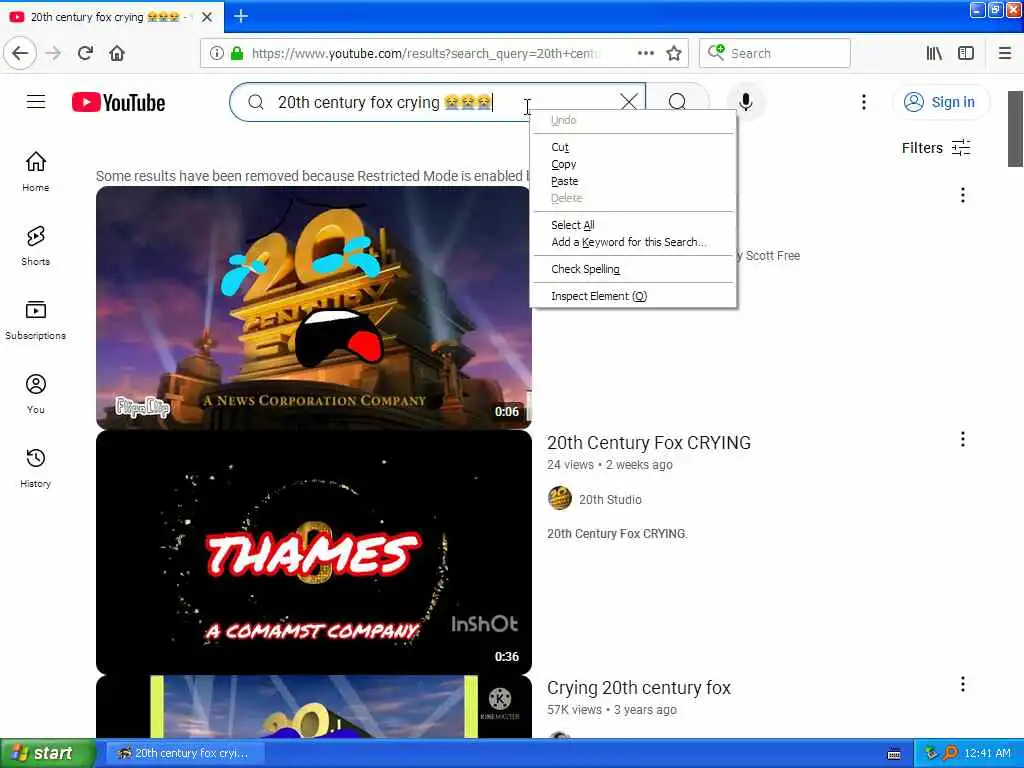Open the YouTube guide hamburger menu

click(36, 102)
